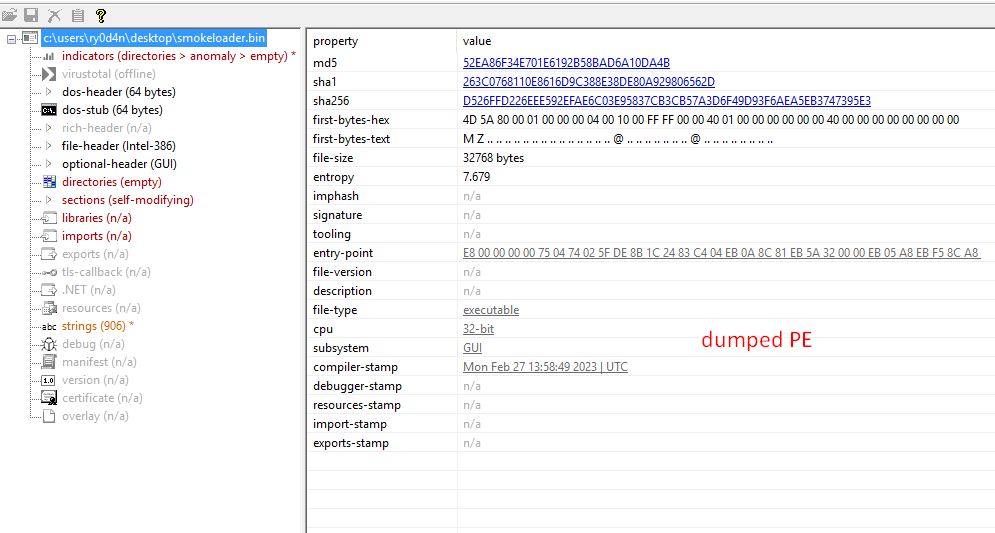Open directories (empty) tree item
This screenshot has height=533, width=995.
click(112, 182)
